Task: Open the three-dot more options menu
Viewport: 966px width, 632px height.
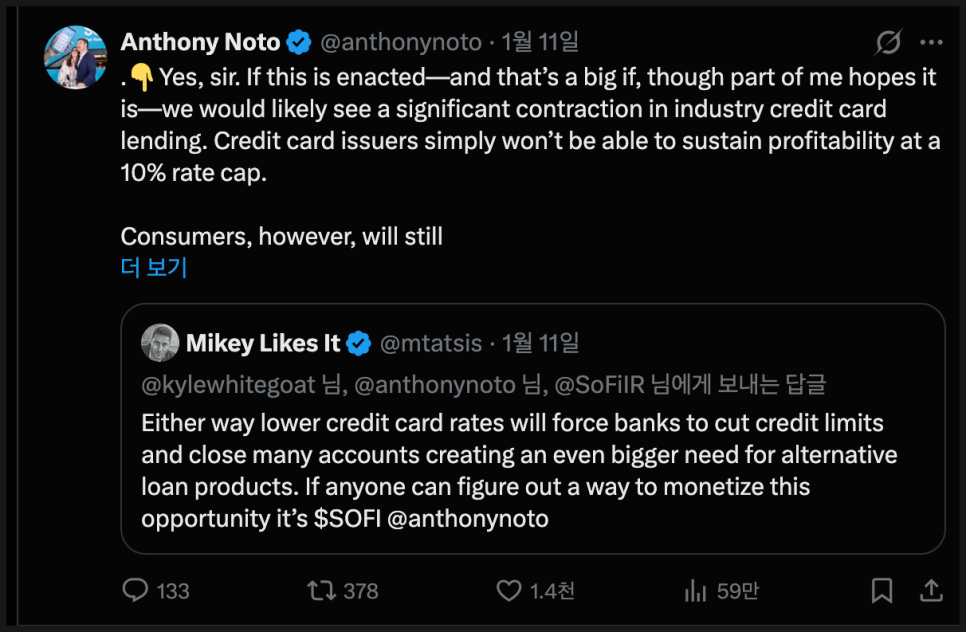Action: point(931,43)
